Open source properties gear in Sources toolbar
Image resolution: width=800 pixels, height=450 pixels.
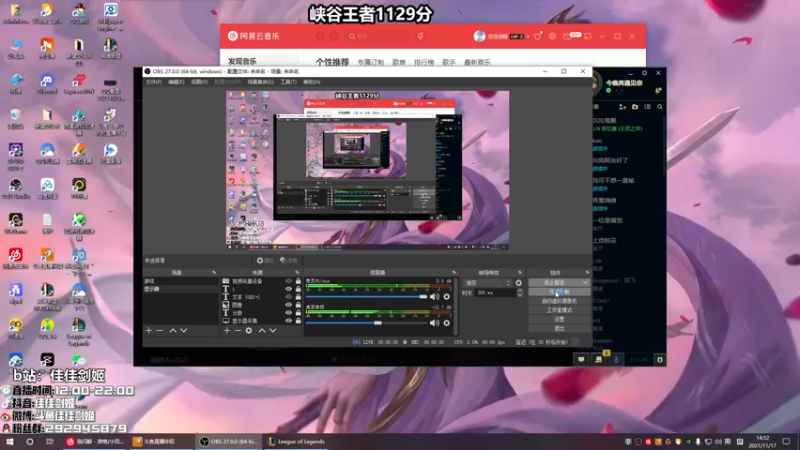click(249, 331)
